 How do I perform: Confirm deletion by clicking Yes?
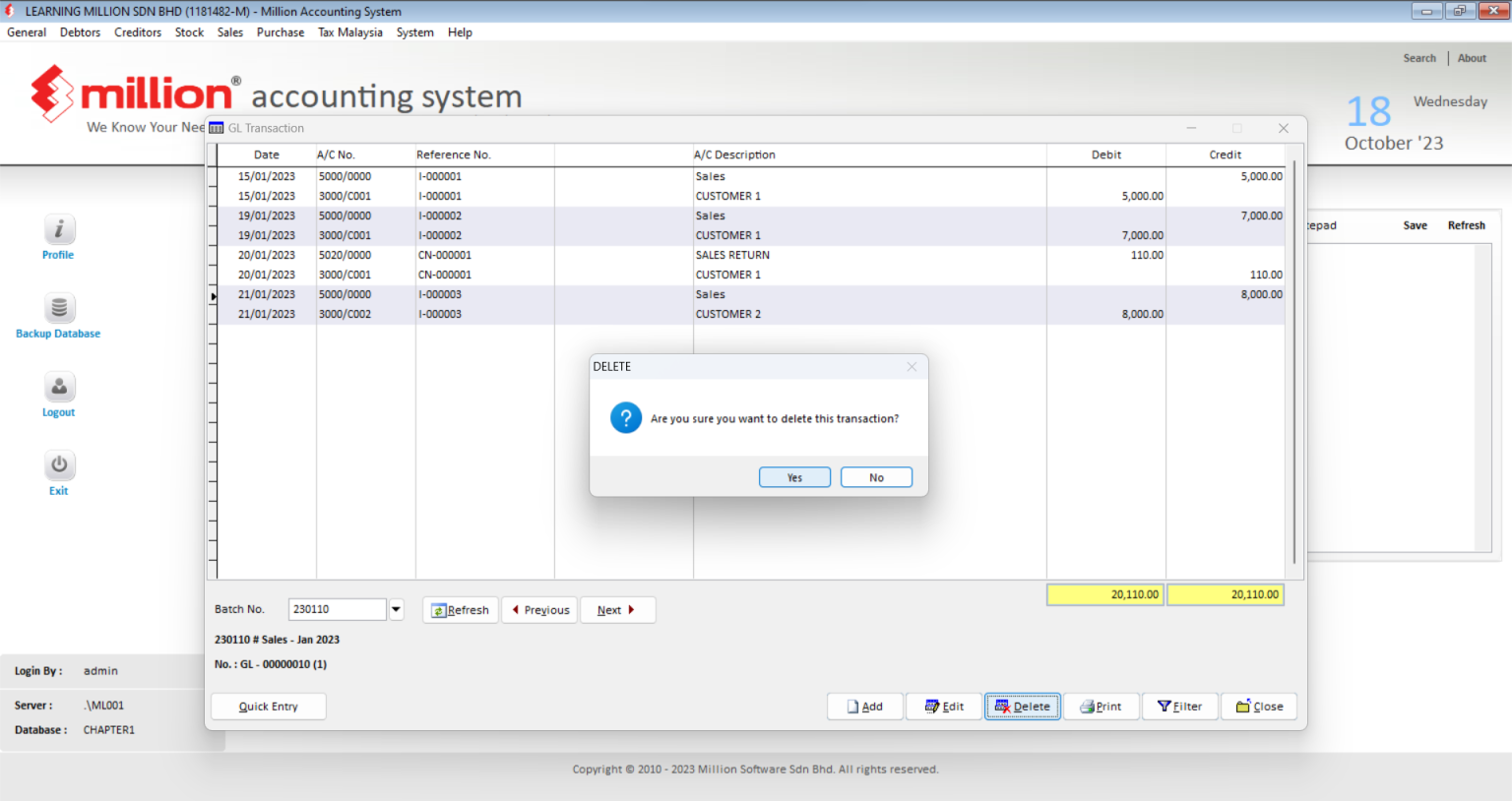(794, 476)
